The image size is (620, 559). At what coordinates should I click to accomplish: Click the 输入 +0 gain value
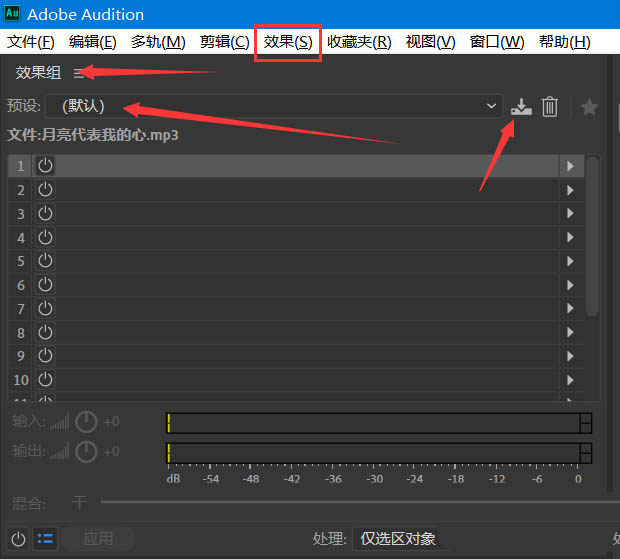click(112, 422)
